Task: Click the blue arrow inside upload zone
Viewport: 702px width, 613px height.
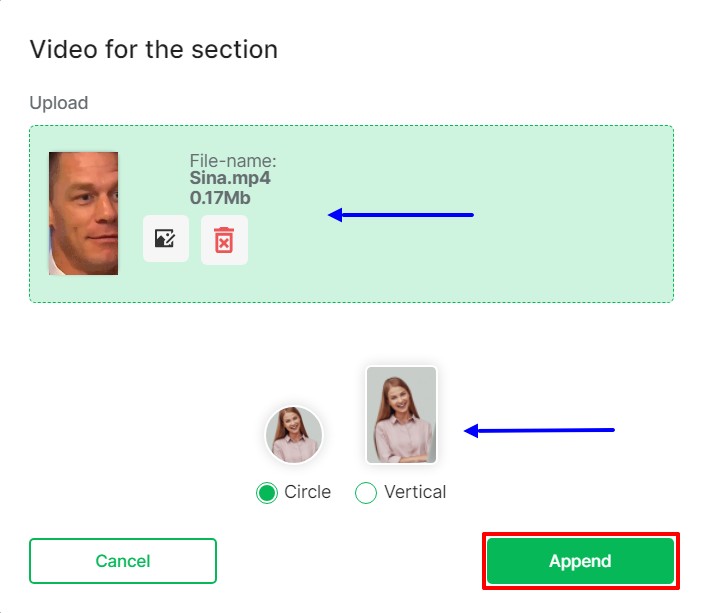Action: (x=400, y=214)
